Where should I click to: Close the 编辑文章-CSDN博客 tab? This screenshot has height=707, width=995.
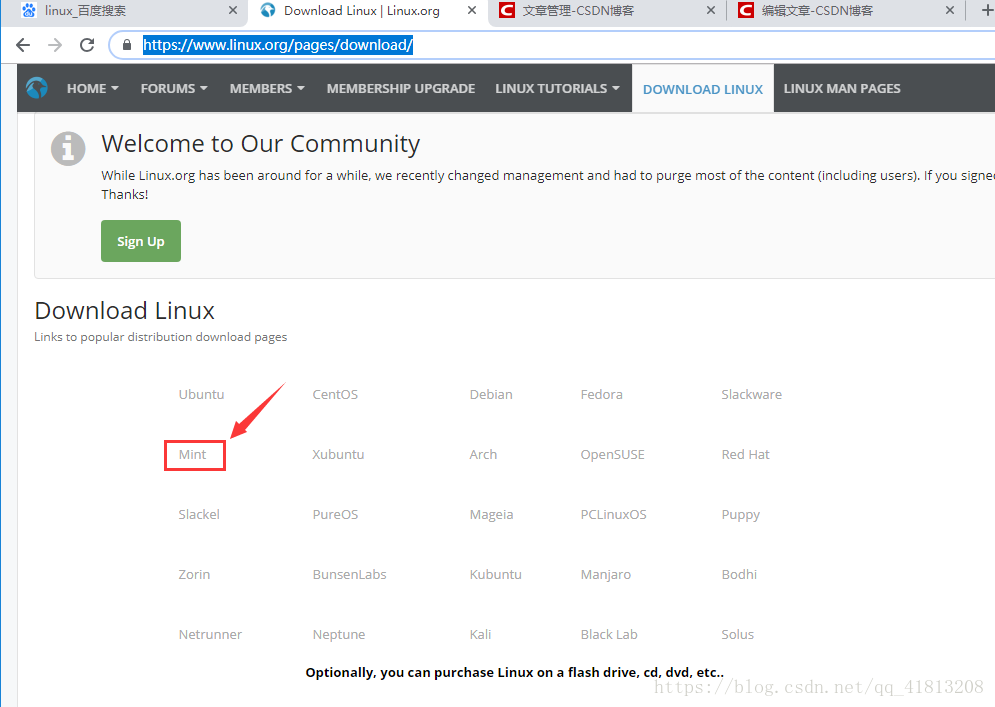[x=949, y=10]
